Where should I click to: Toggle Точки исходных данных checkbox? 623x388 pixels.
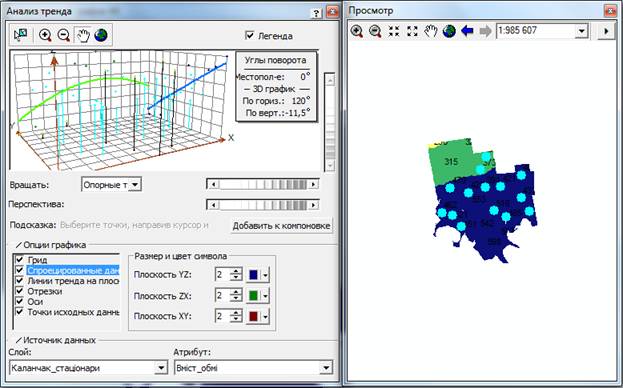[x=19, y=312]
